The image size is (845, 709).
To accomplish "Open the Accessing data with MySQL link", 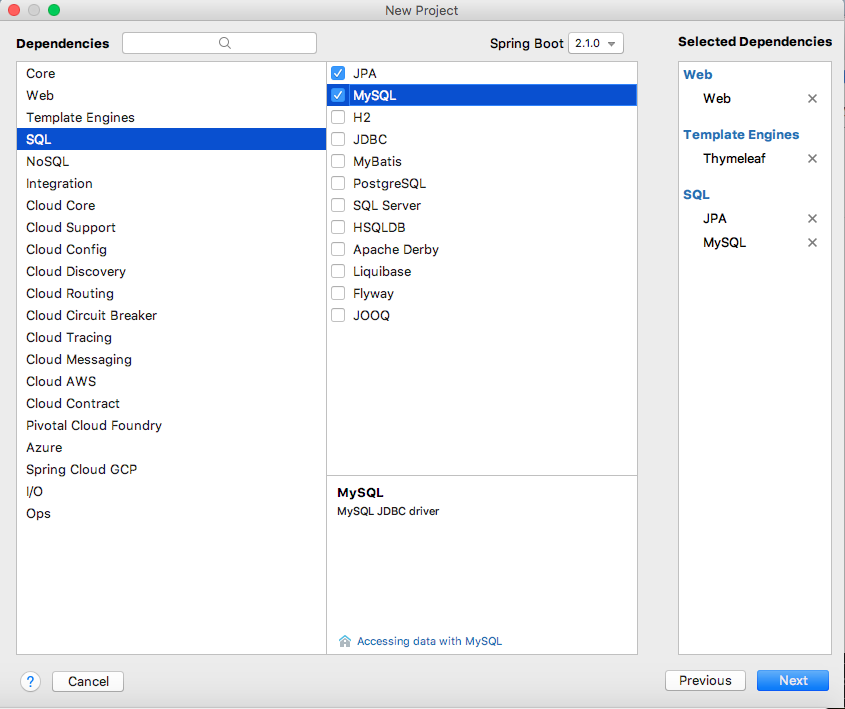I will (430, 641).
